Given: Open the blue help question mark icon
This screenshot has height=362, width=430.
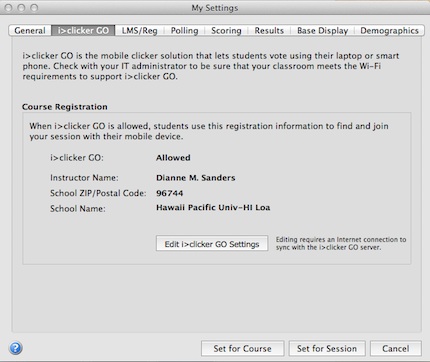Looking at the screenshot, I should (16, 348).
